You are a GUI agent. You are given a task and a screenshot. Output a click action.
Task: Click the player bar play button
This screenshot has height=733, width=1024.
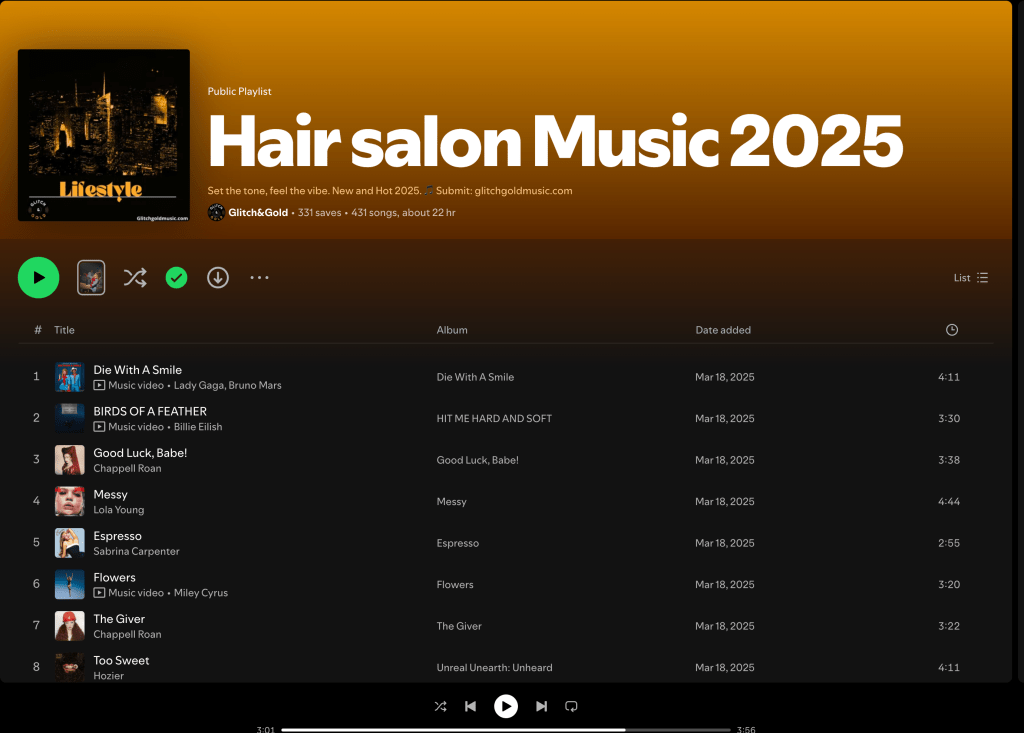(505, 706)
